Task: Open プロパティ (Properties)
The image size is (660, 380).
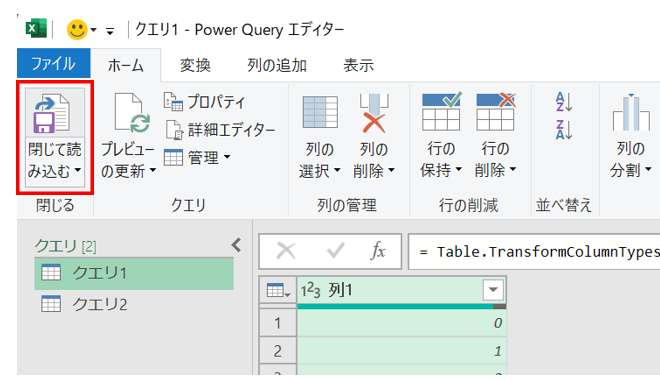Action: 205,102
